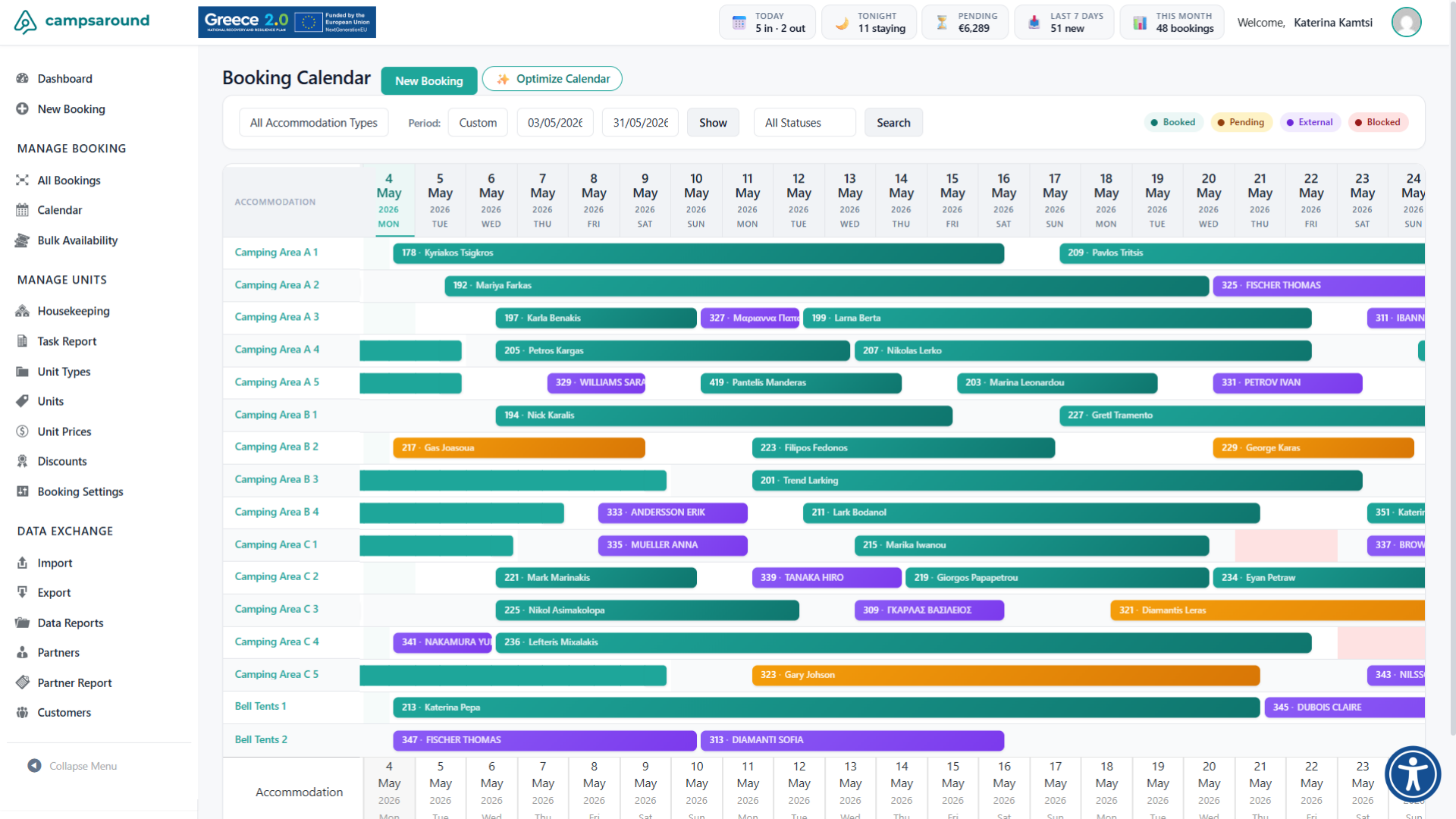
Task: Open Housekeeping icon in sidebar
Action: [x=22, y=311]
